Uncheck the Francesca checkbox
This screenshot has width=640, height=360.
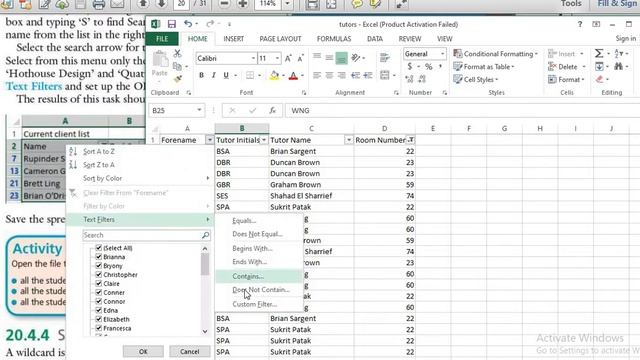point(98,328)
